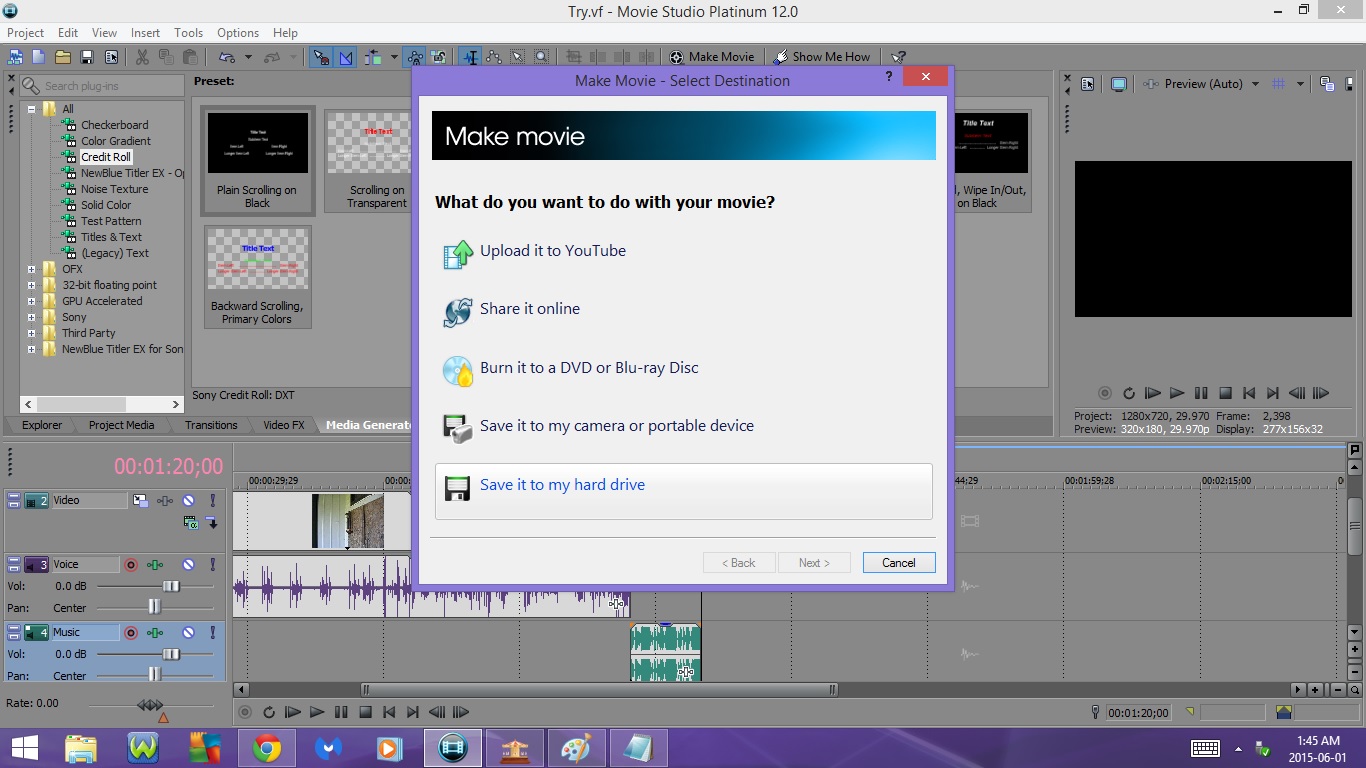
Task: Open the undo history dropdown arrow
Action: coord(248,57)
